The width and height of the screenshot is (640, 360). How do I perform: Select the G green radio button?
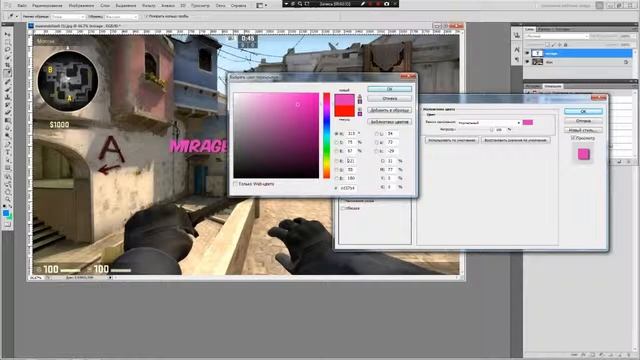[337, 170]
